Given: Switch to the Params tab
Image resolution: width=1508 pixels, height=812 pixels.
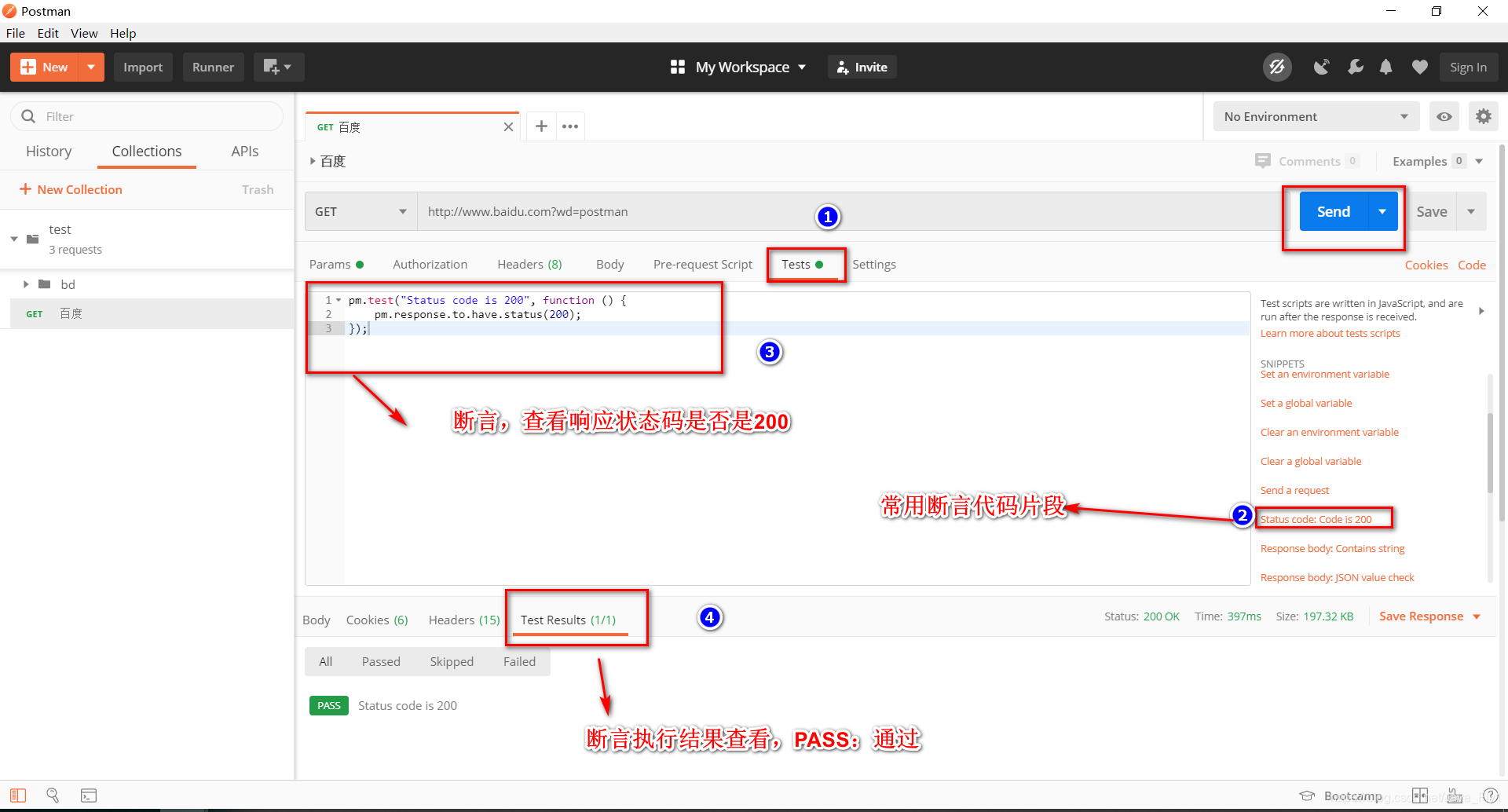Looking at the screenshot, I should pyautogui.click(x=336, y=265).
